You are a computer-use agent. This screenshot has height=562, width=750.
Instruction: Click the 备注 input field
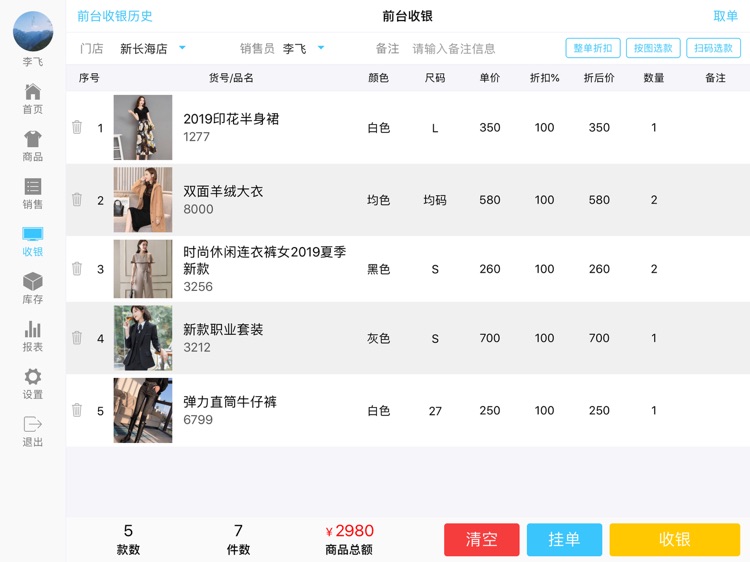click(453, 48)
